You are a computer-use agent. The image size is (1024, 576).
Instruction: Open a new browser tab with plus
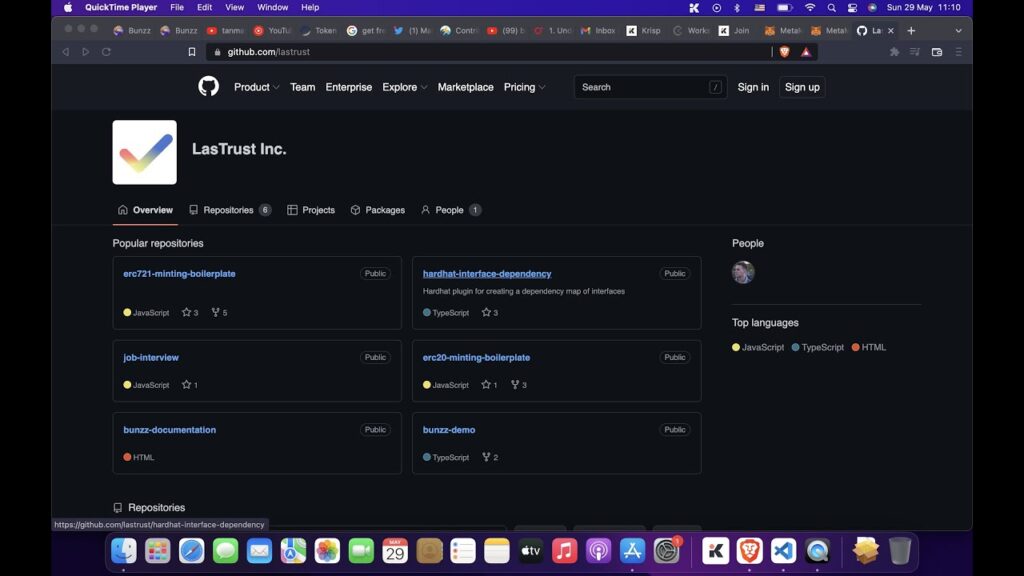click(911, 31)
